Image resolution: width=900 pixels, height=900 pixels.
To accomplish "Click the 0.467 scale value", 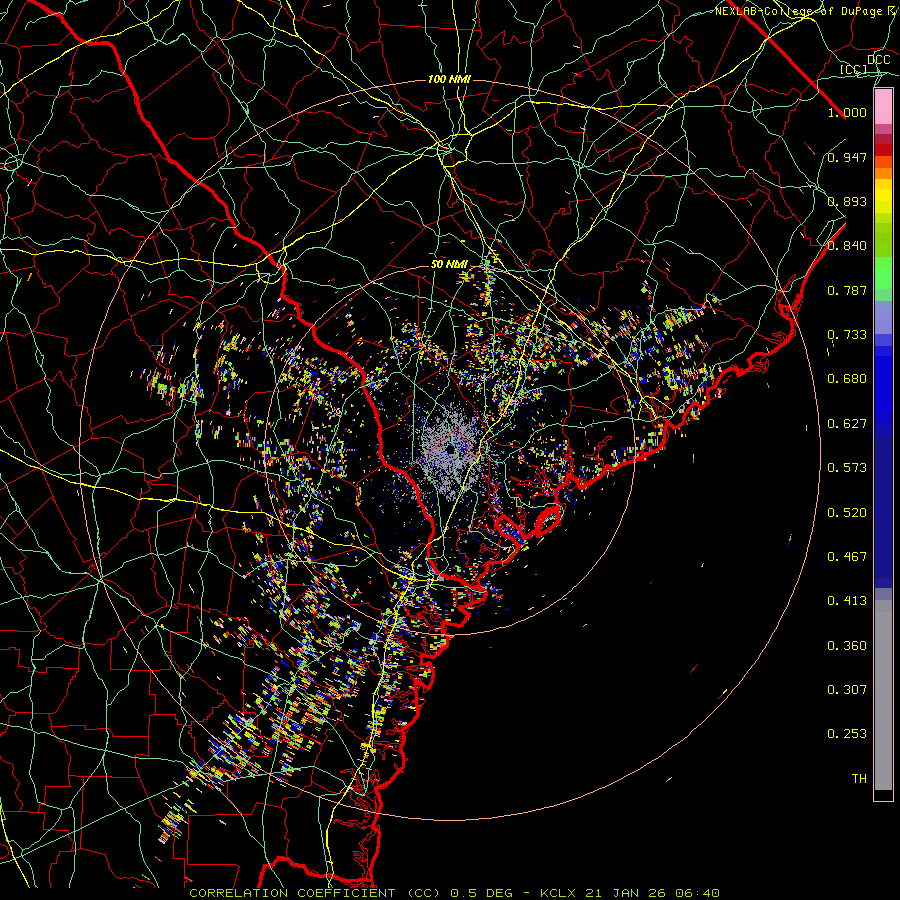I will coord(847,557).
